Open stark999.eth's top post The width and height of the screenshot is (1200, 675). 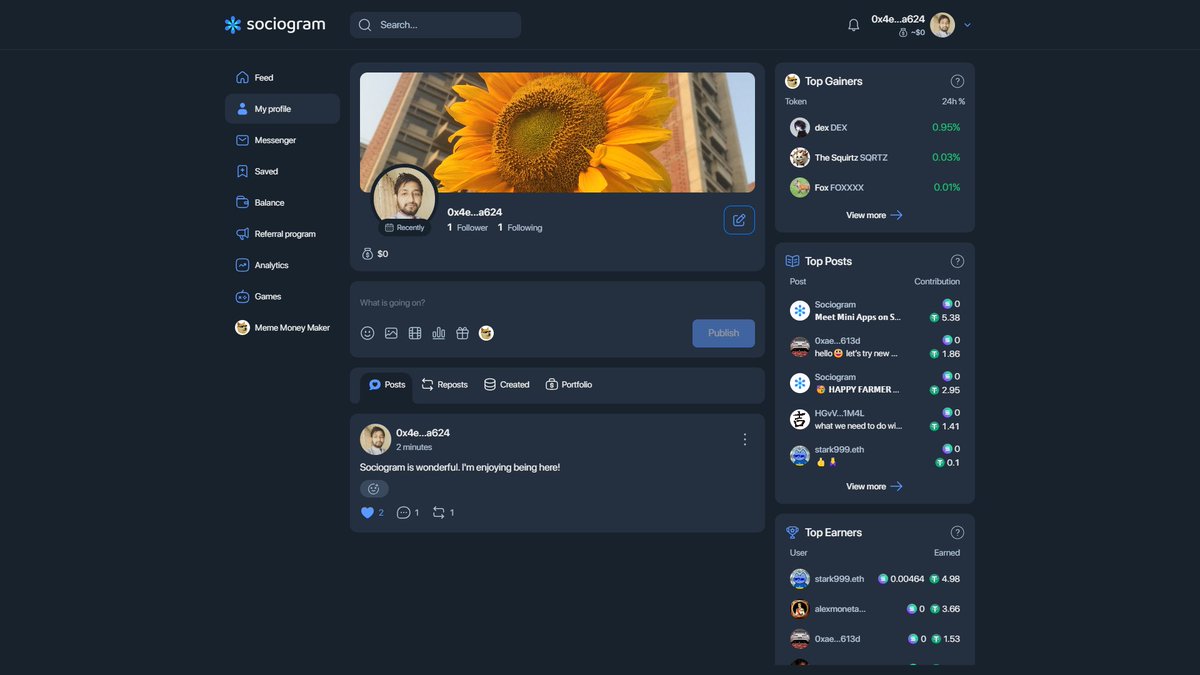(x=875, y=456)
